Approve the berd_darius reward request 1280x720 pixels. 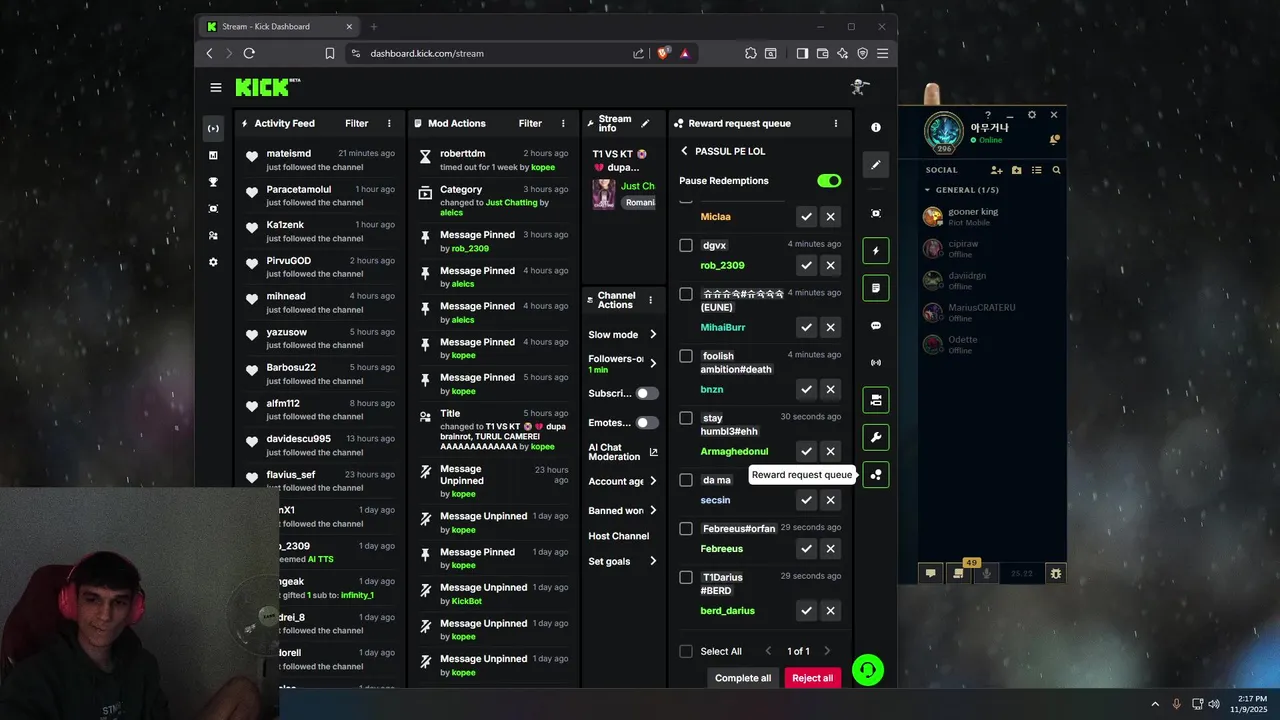click(x=806, y=610)
